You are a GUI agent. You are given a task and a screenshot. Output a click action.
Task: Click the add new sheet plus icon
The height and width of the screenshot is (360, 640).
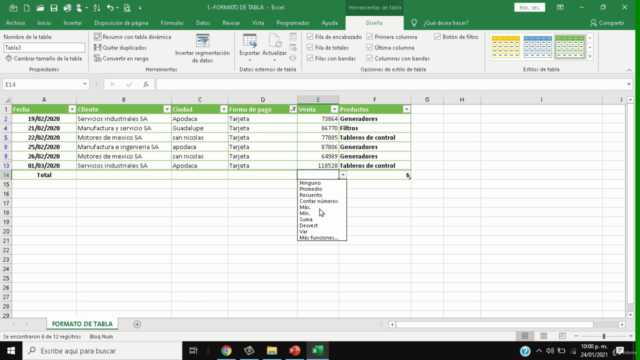(137, 324)
